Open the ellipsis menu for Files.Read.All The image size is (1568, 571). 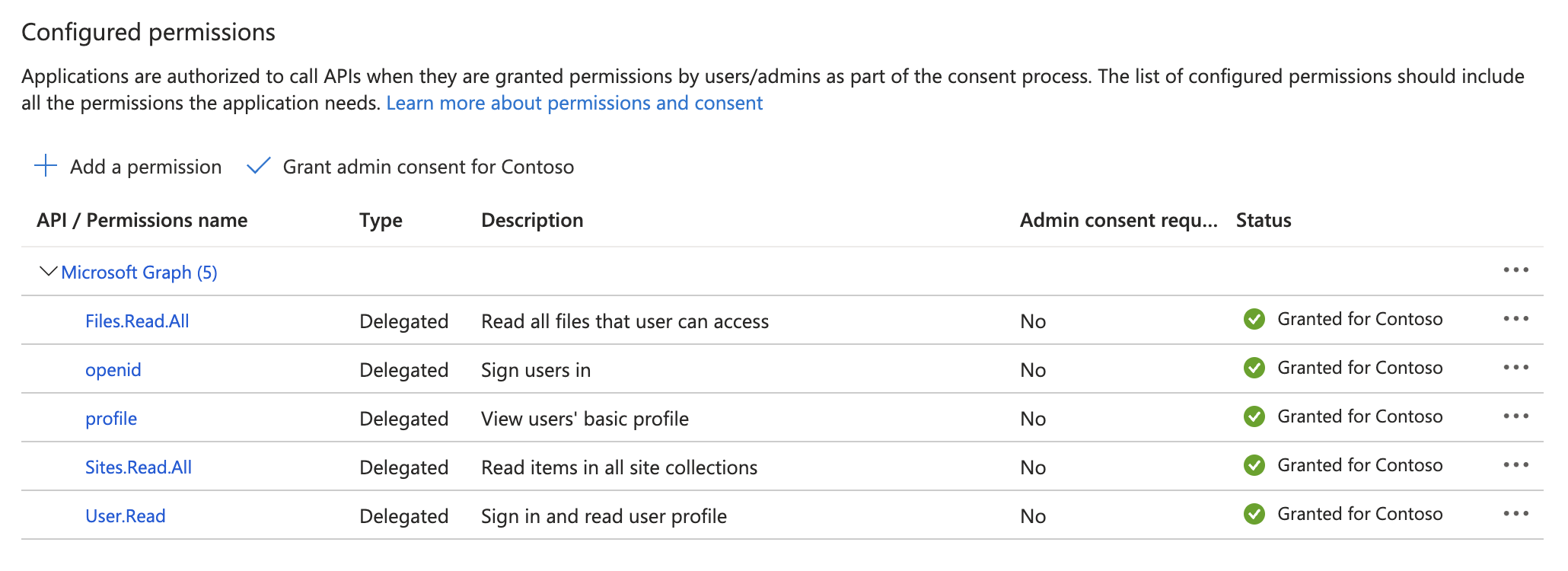click(1515, 319)
